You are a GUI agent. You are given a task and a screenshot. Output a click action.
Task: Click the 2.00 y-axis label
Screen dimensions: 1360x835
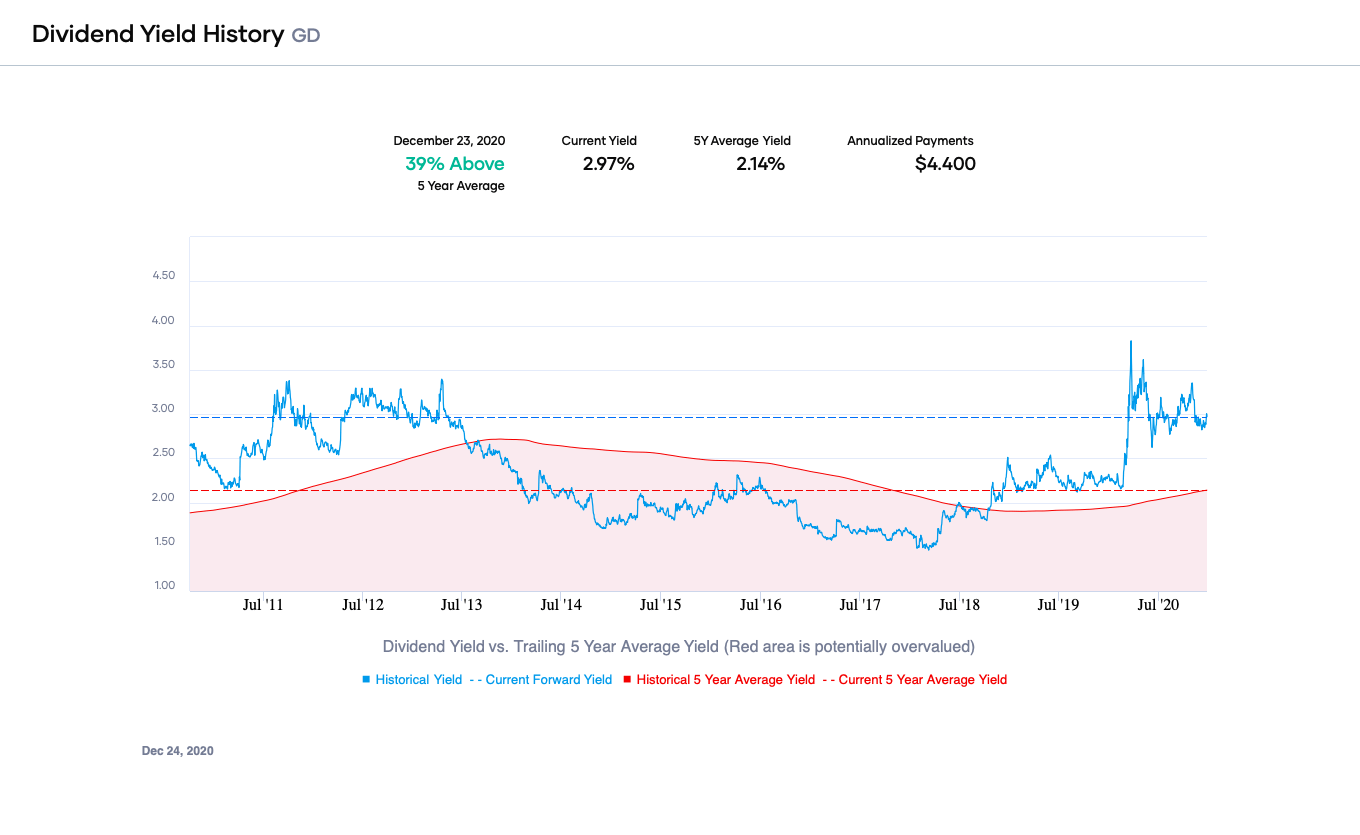point(163,498)
